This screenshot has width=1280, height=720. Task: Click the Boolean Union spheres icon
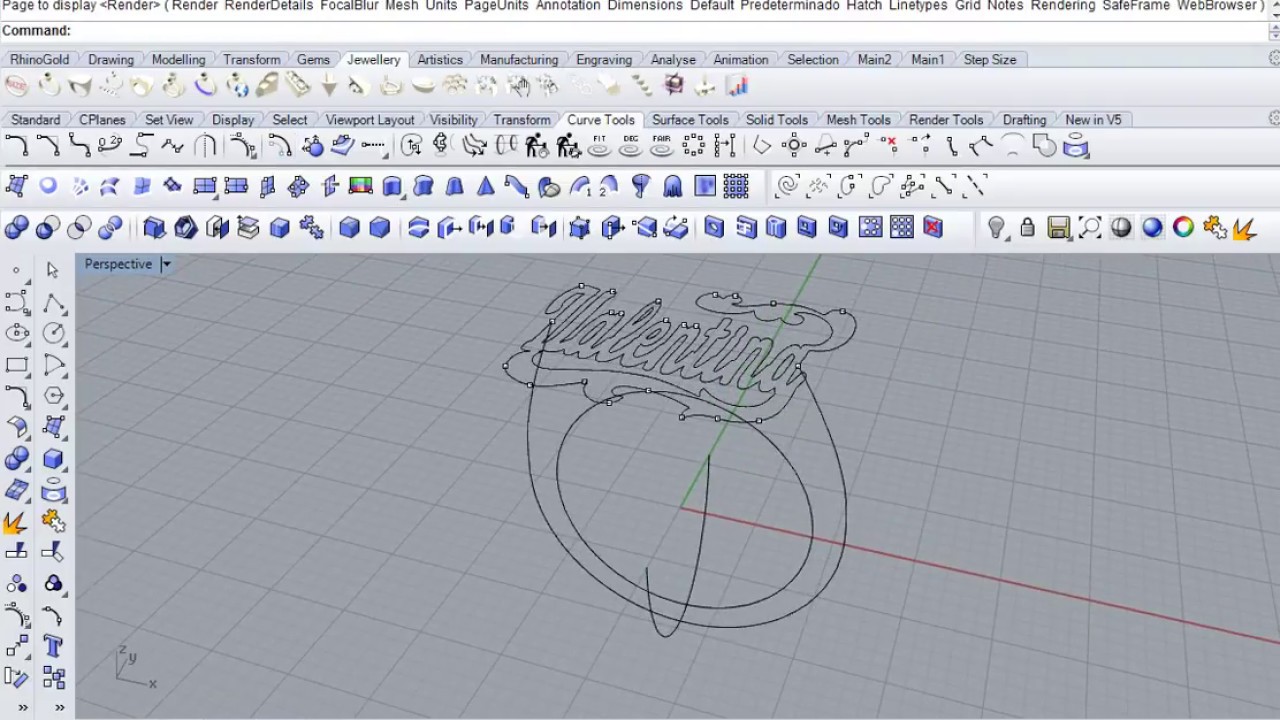click(x=16, y=228)
